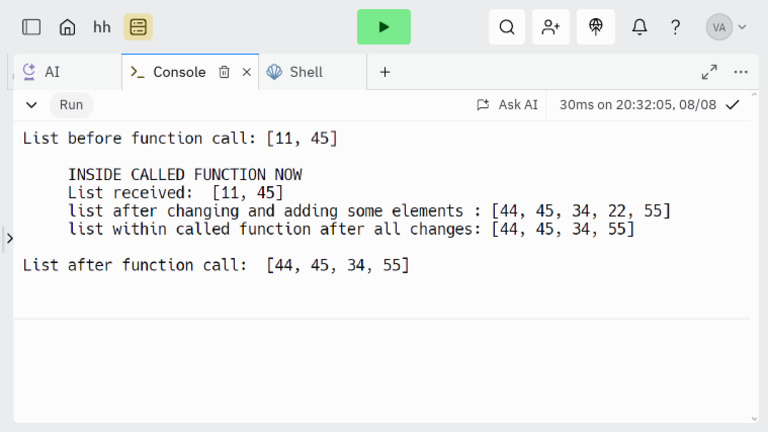Expand the console pane to fullscreen
768x432 pixels.
[x=709, y=72]
